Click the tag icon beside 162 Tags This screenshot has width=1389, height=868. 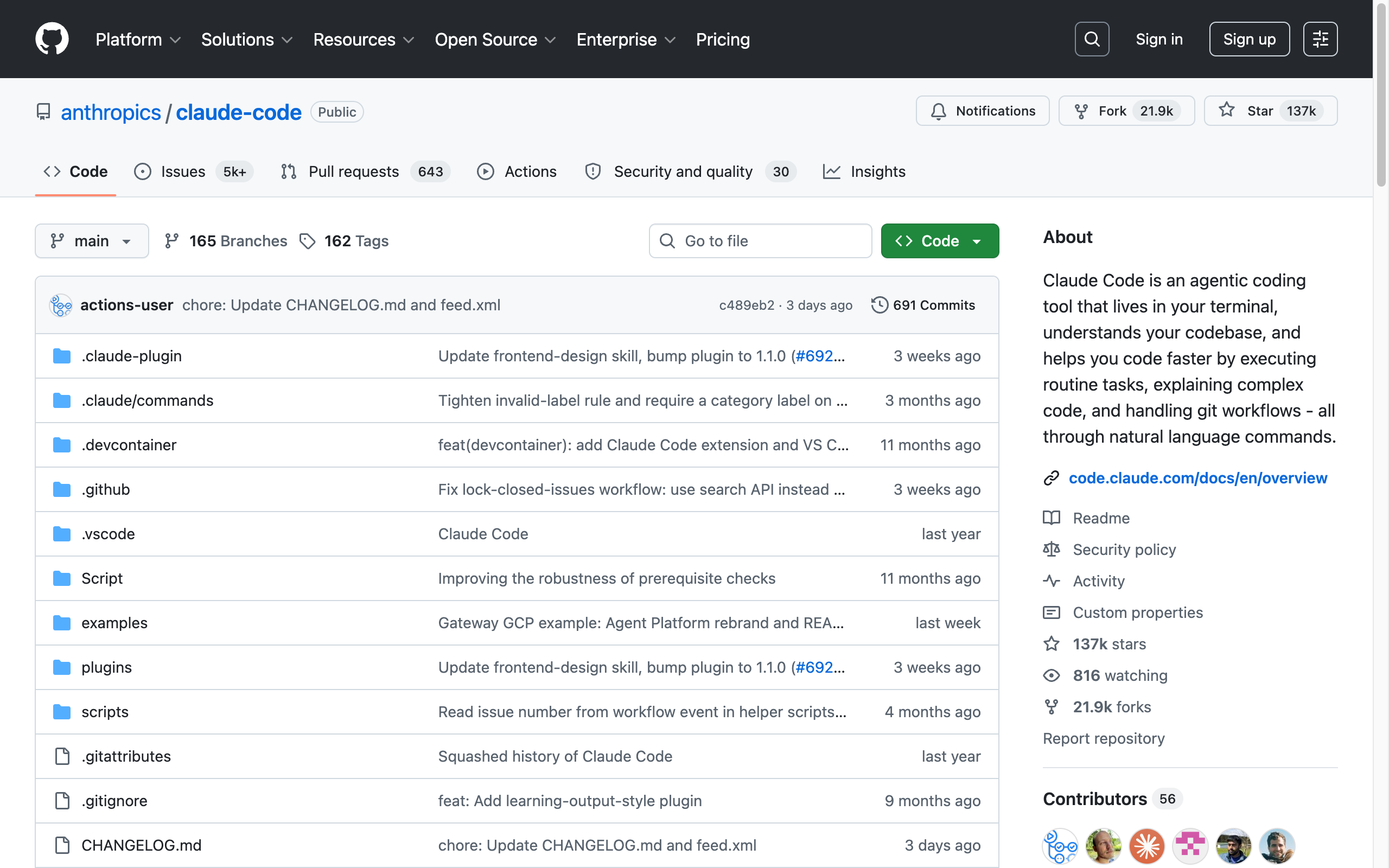(308, 241)
